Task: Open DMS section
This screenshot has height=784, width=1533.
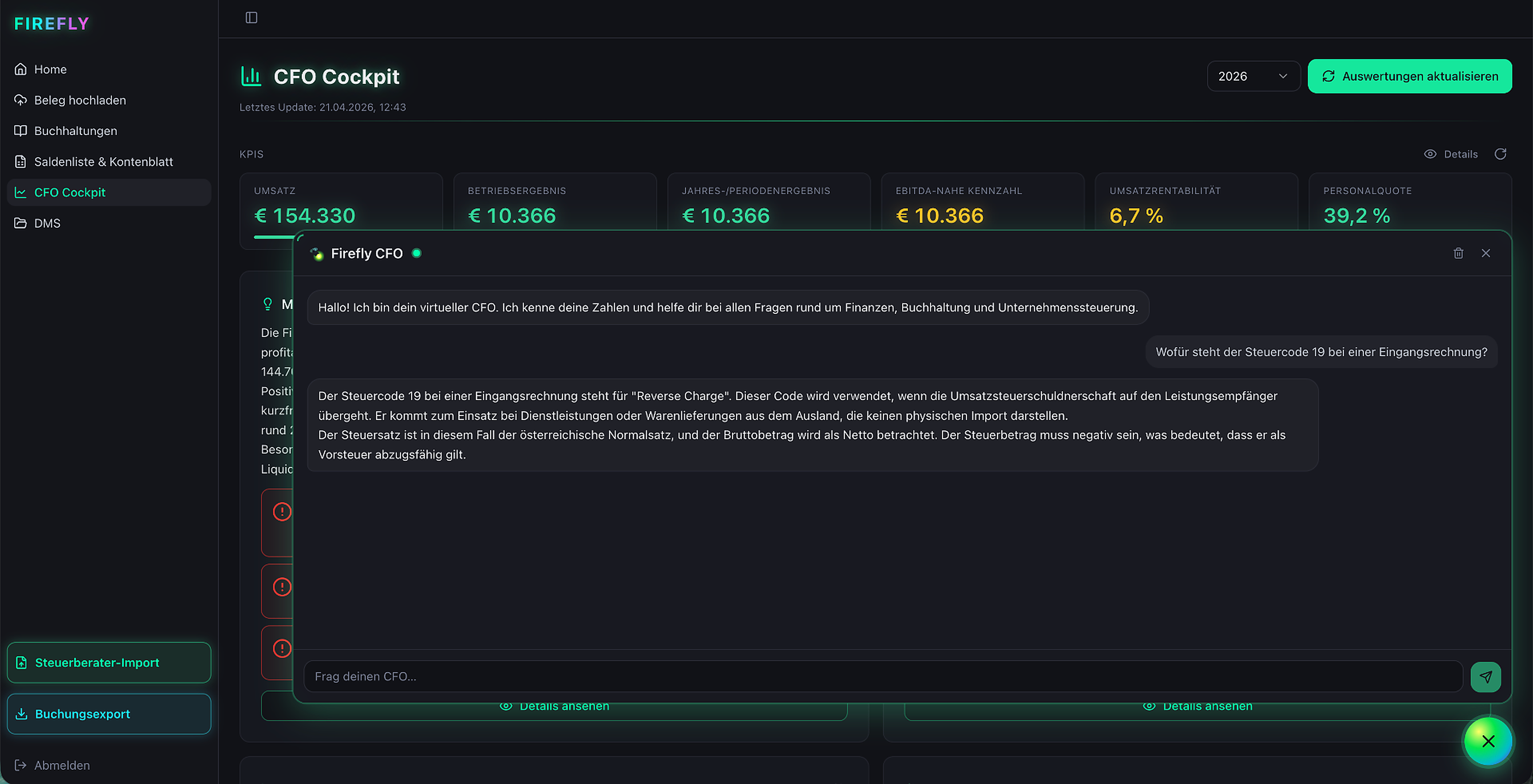Action: click(109, 223)
